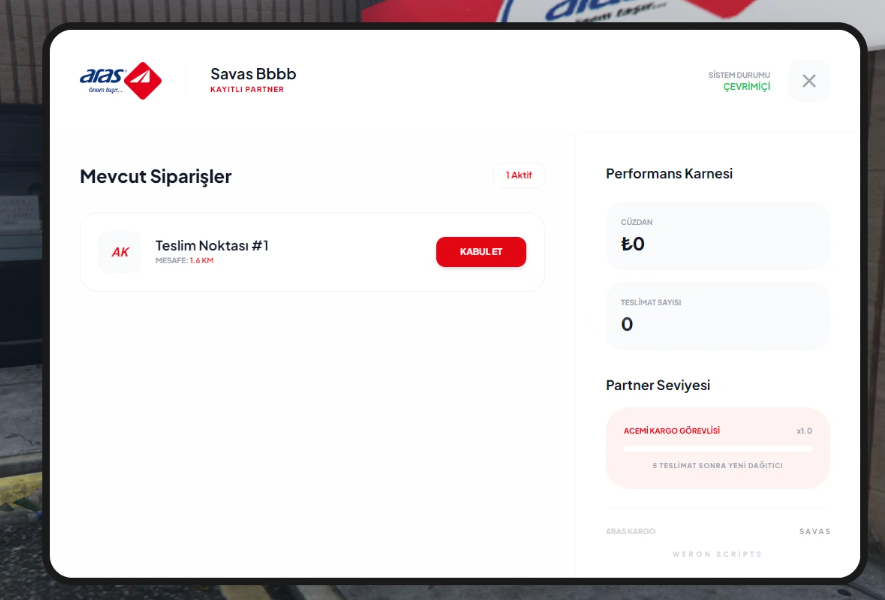Click the Weron Scripts footer text
Viewport: 885px width, 600px height.
tap(717, 554)
